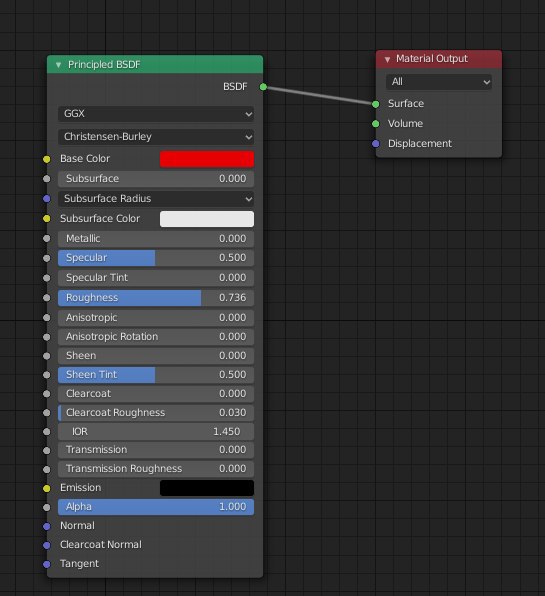The height and width of the screenshot is (596, 545).
Task: Click the Clearcoat value slider
Action: tap(156, 394)
